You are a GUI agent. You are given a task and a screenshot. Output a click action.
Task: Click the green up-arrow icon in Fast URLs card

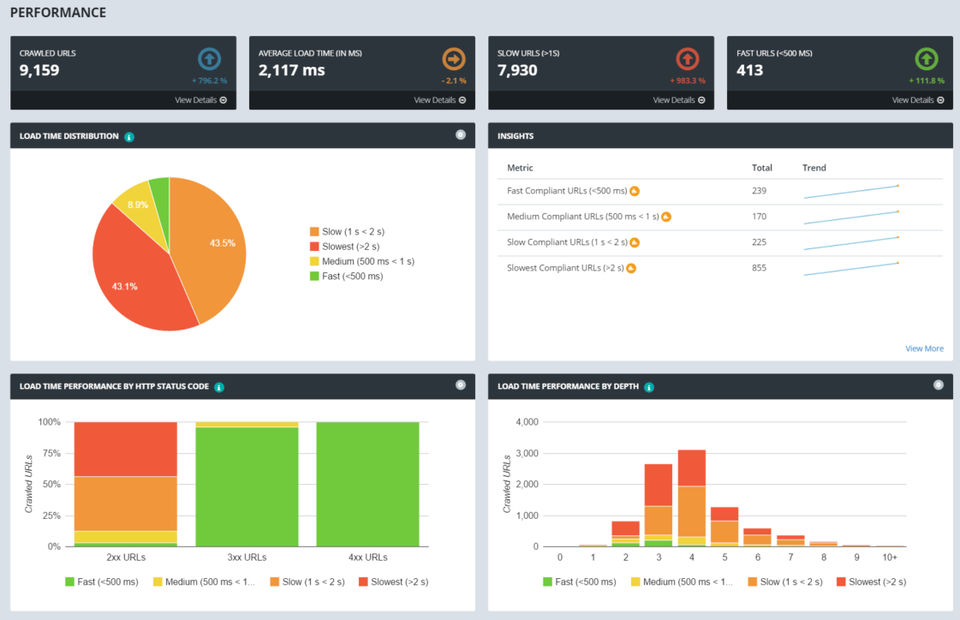pos(926,59)
